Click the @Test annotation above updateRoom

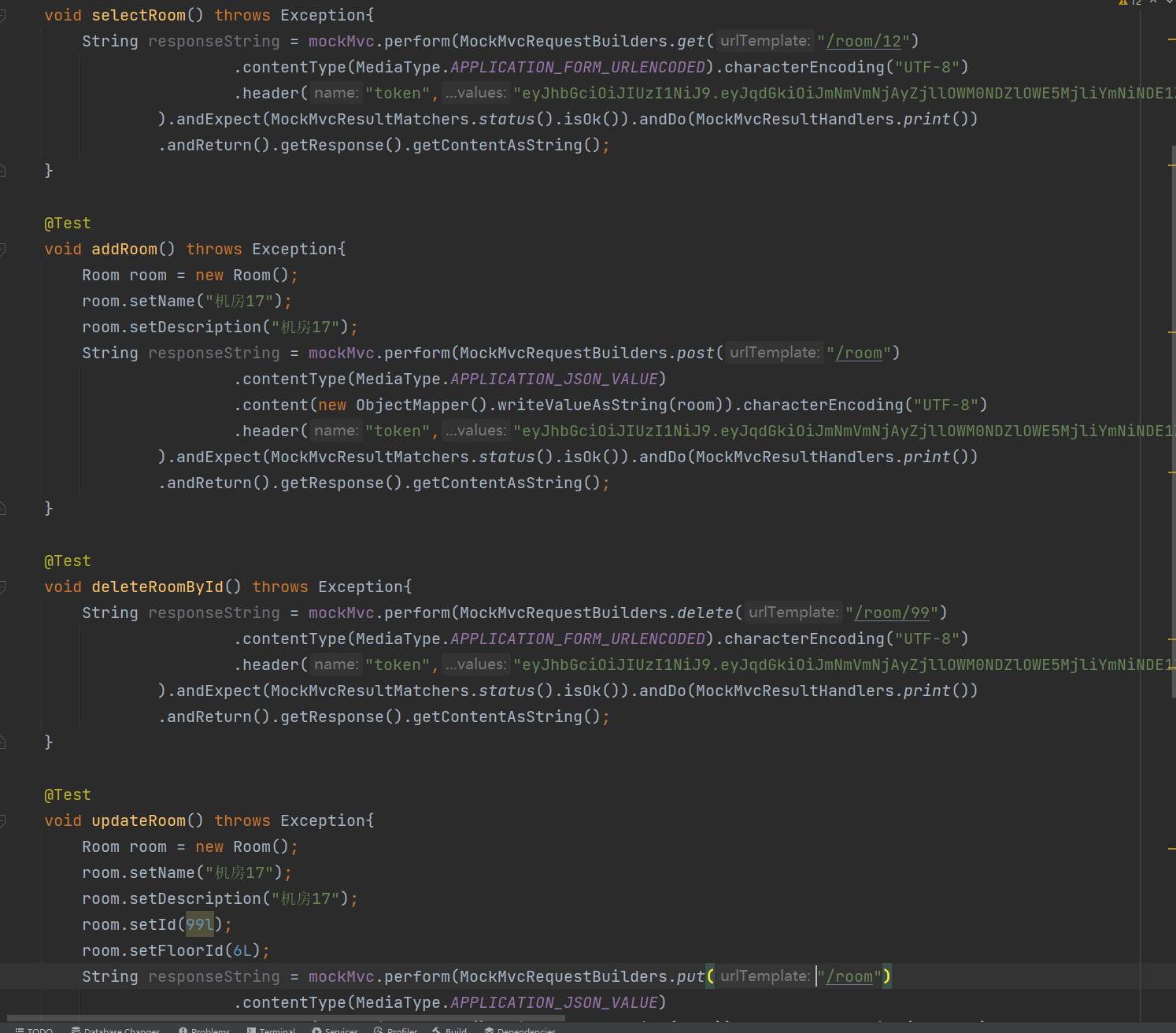(x=68, y=794)
